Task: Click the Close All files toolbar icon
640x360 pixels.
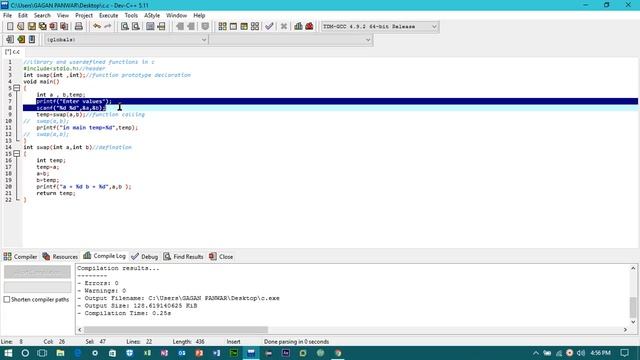Action: (64, 27)
